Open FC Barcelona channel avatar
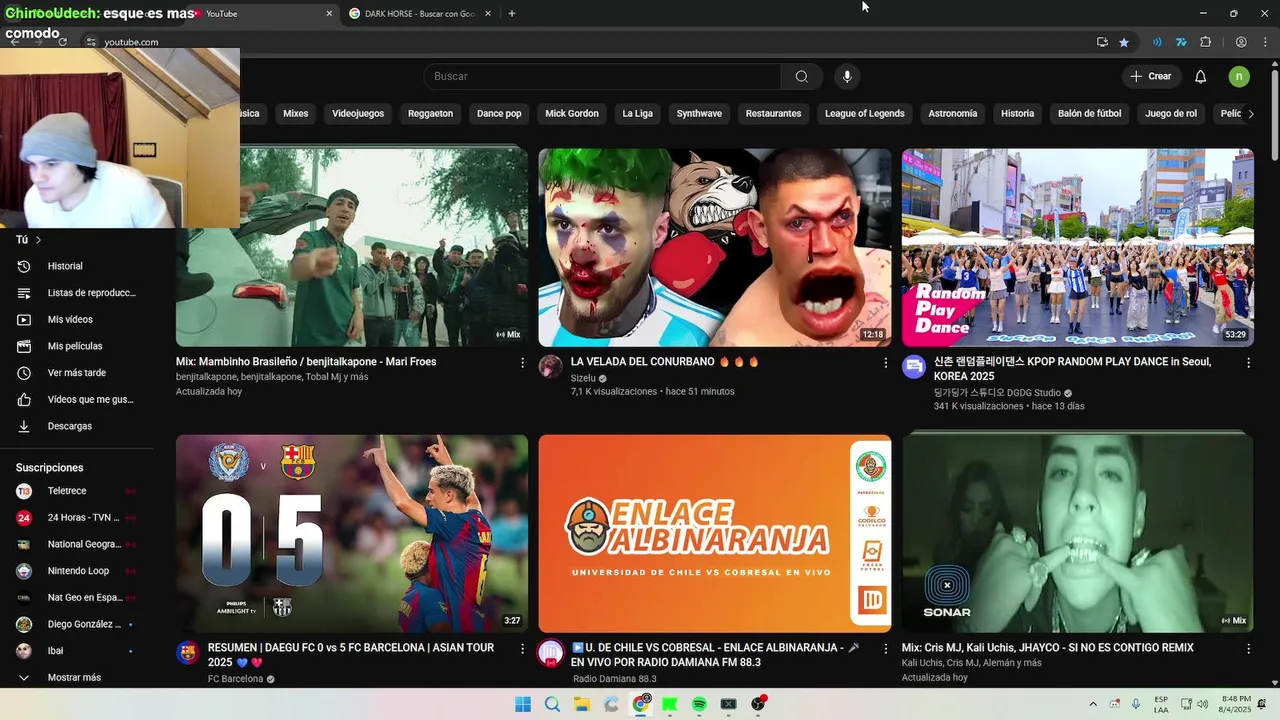The height and width of the screenshot is (720, 1280). [188, 653]
